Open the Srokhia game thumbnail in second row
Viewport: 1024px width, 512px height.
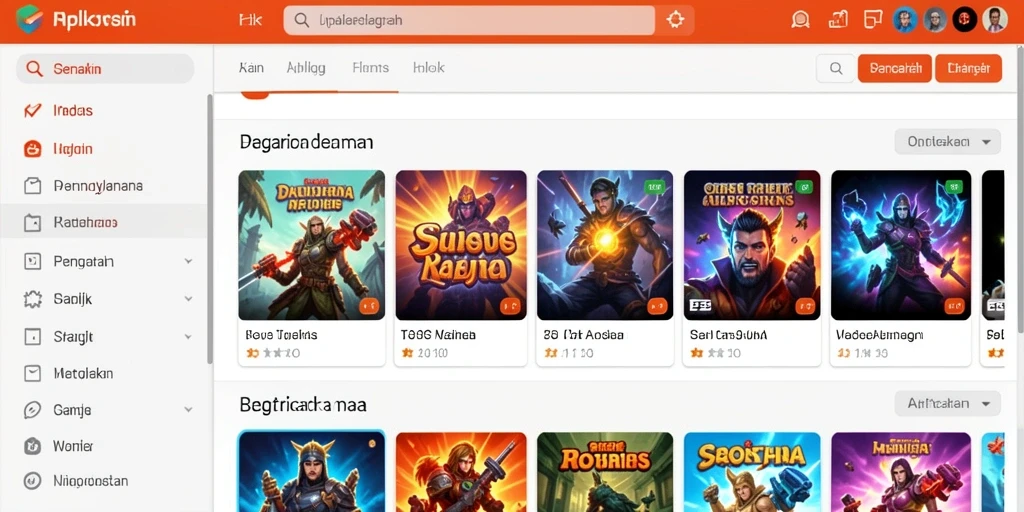pyautogui.click(x=752, y=472)
